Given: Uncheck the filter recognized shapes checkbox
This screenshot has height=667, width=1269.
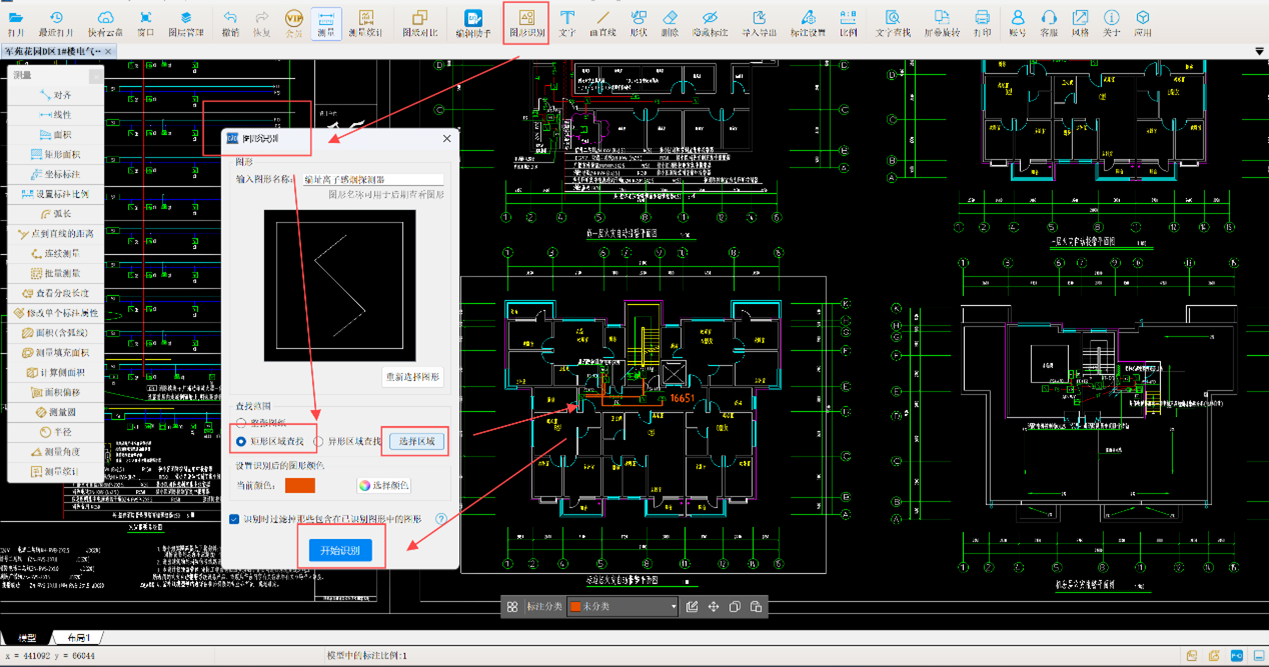Looking at the screenshot, I should click(x=234, y=519).
